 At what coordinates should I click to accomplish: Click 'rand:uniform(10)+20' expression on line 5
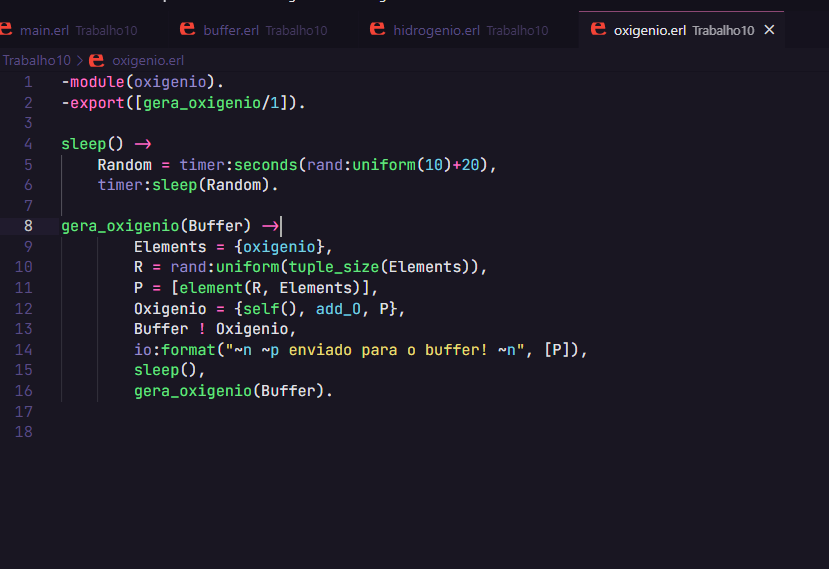(x=393, y=164)
